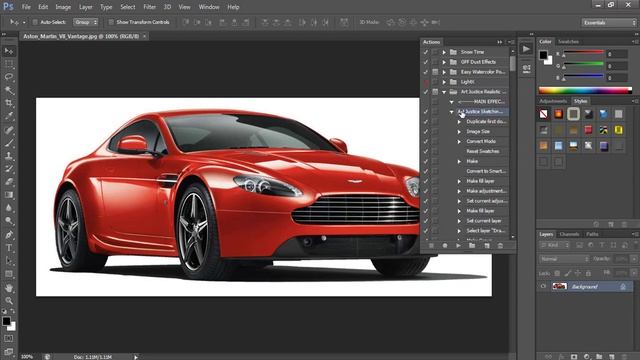Click the foreground color swatch in toolbox
Image resolution: width=640 pixels, height=360 pixels.
(6, 321)
